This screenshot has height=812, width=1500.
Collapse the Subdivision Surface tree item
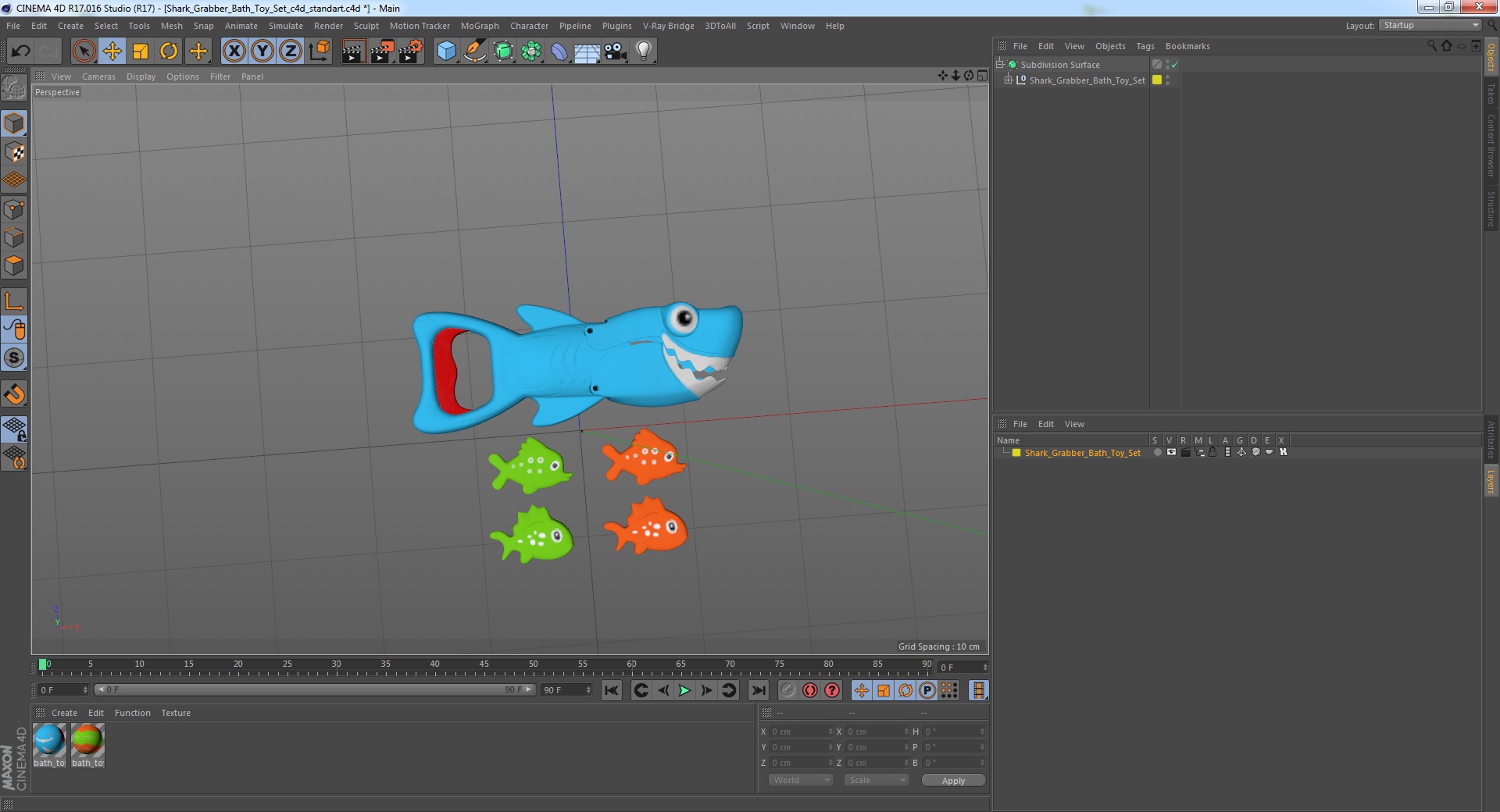pyautogui.click(x=999, y=64)
